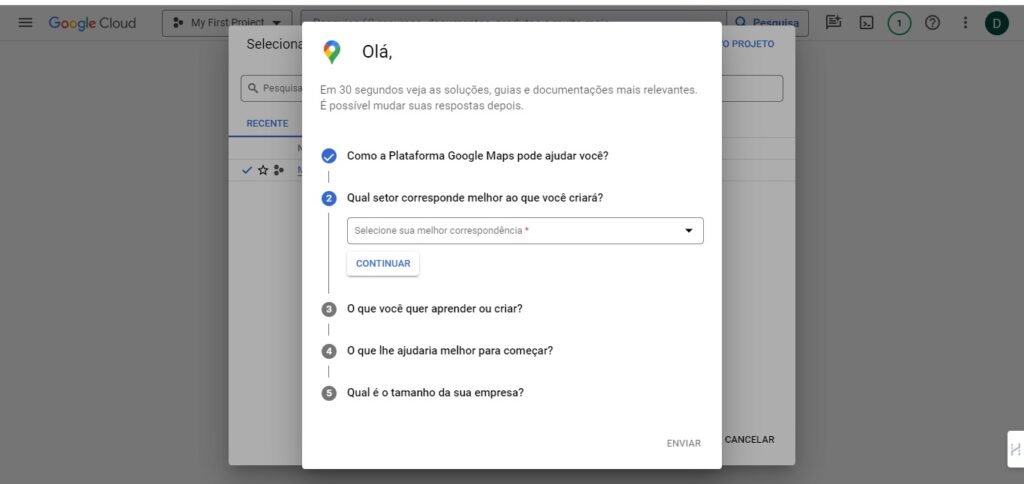Viewport: 1024px width, 484px height.
Task: Open the hamburger navigation menu
Action: point(25,23)
